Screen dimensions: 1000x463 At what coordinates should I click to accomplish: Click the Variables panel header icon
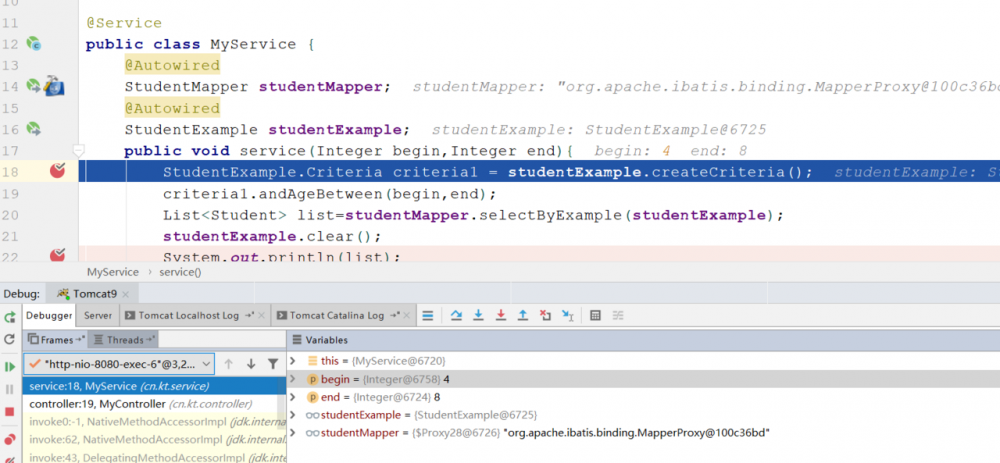297,340
